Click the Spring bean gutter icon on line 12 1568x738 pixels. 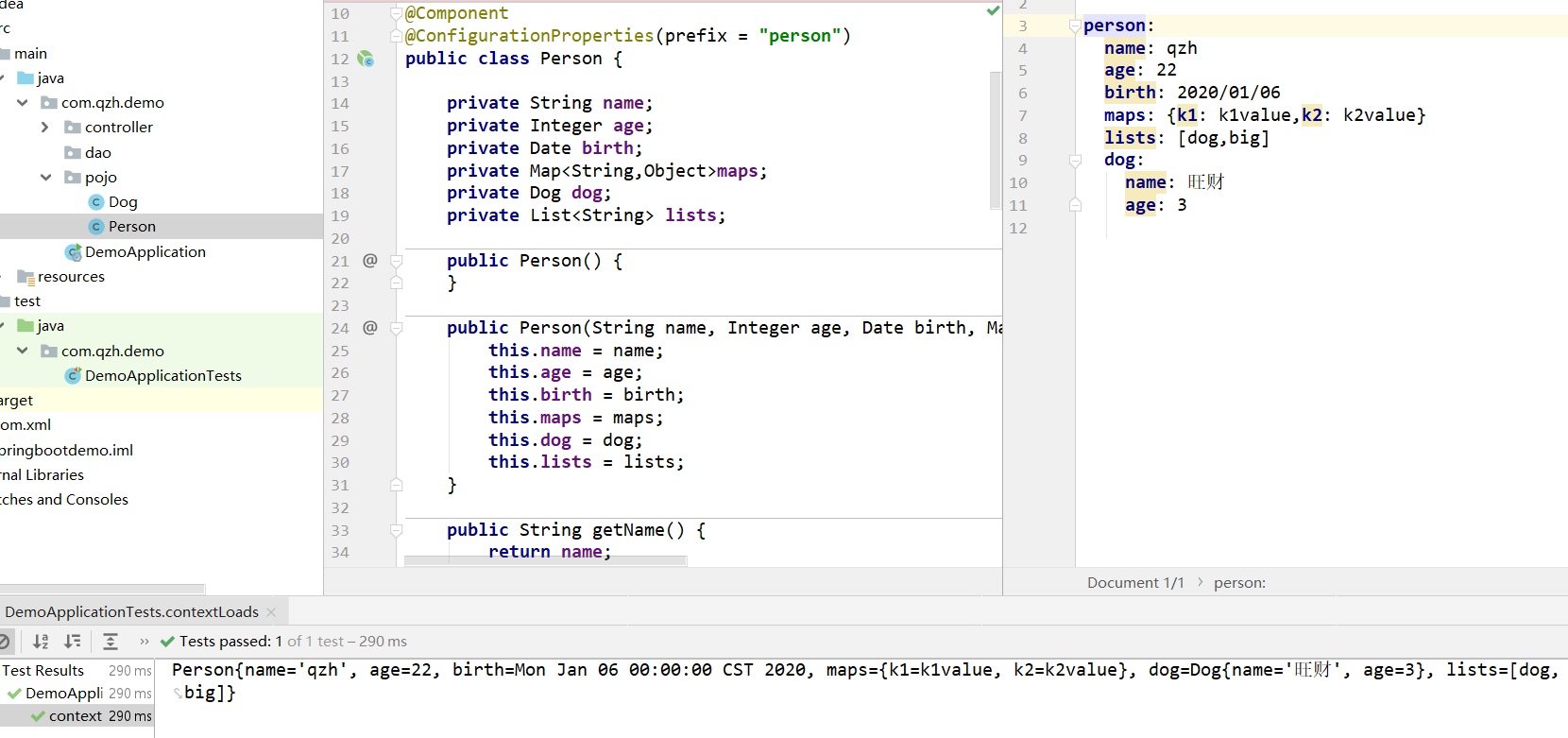366,59
